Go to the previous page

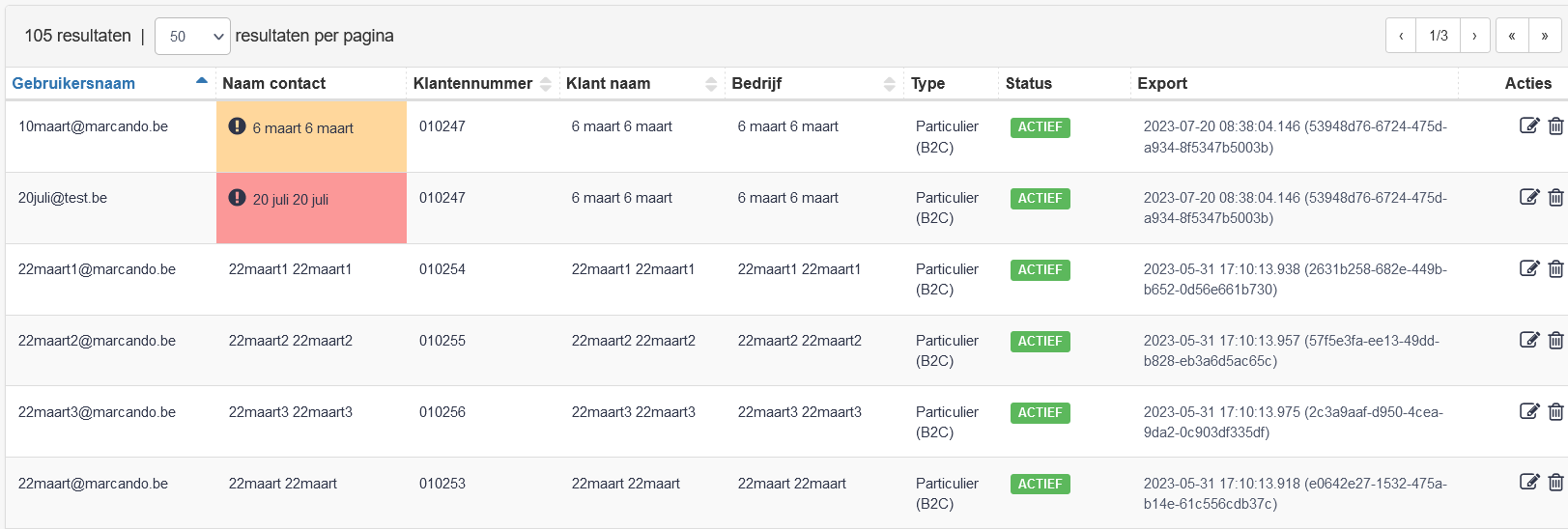(x=1401, y=36)
